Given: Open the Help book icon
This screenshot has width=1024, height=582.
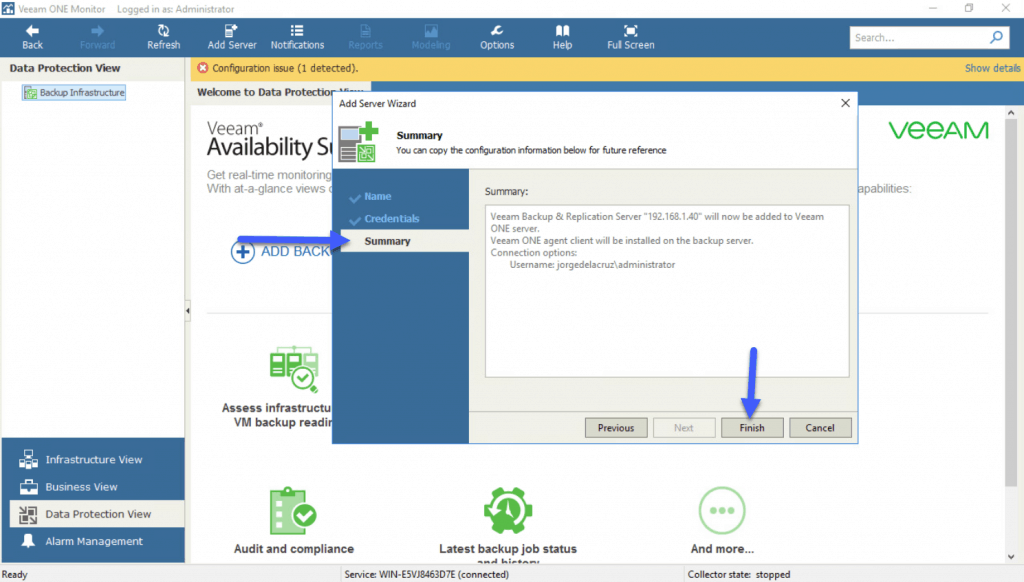Looking at the screenshot, I should point(562,32).
